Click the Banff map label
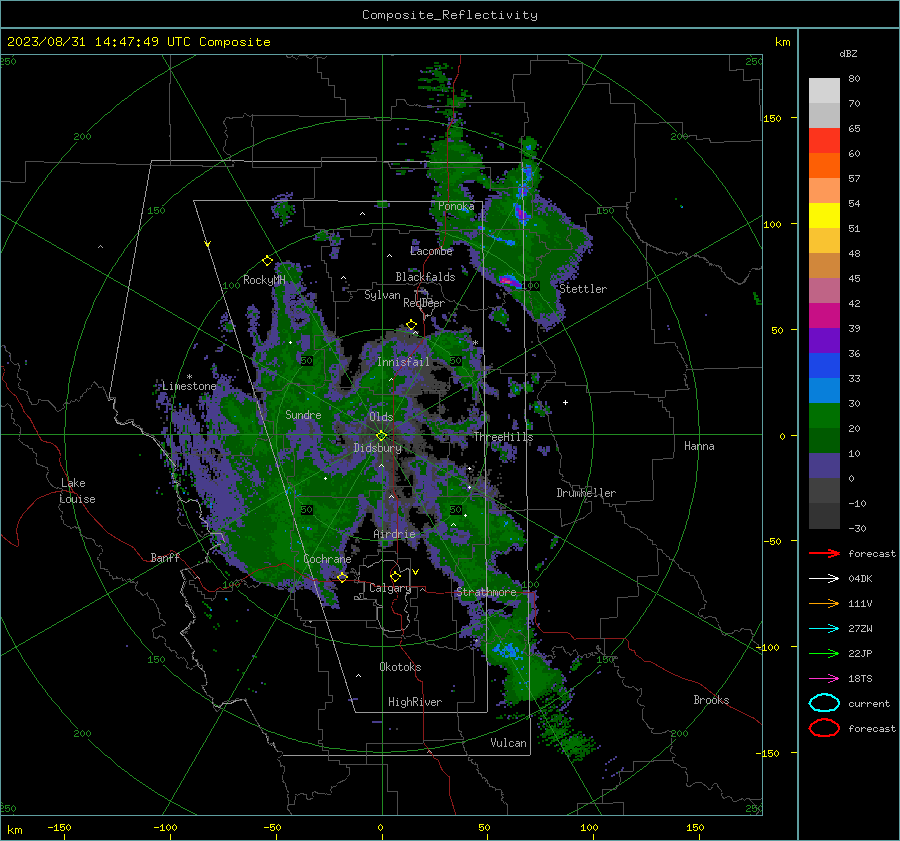The image size is (900, 841). (x=165, y=558)
